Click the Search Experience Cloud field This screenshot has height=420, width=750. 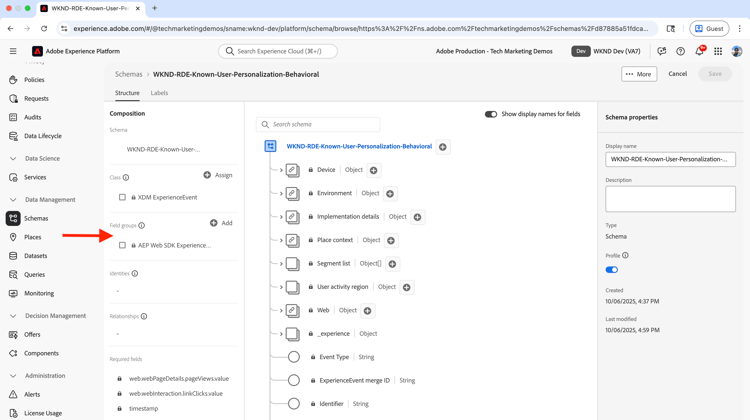(x=278, y=51)
